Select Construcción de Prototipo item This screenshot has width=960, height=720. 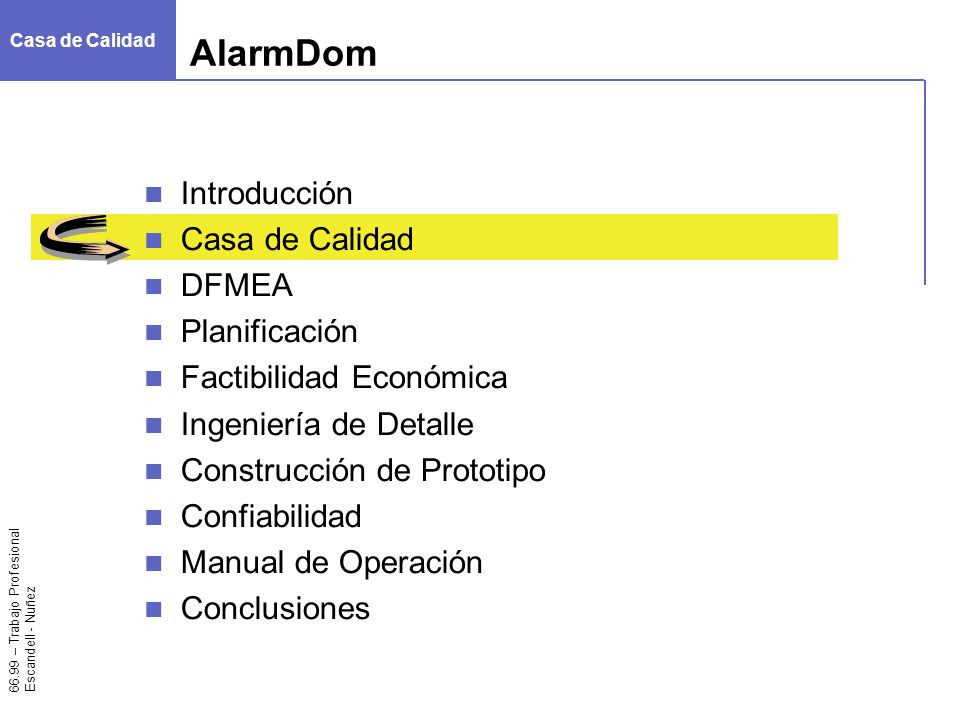pos(363,471)
